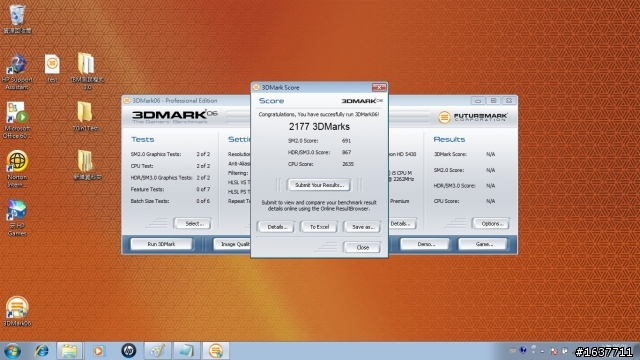
Task: Close 3DMark Score dialog with X
Action: 379,87
